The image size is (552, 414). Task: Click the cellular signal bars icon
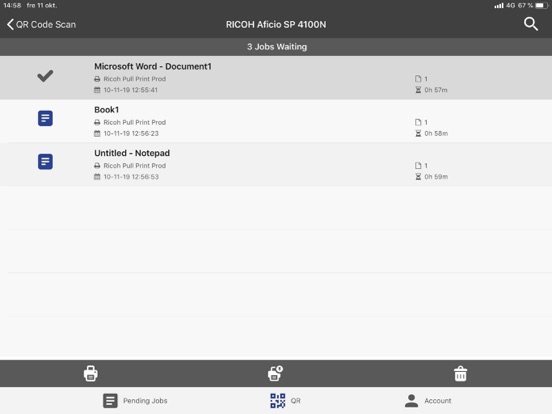pyautogui.click(x=498, y=6)
